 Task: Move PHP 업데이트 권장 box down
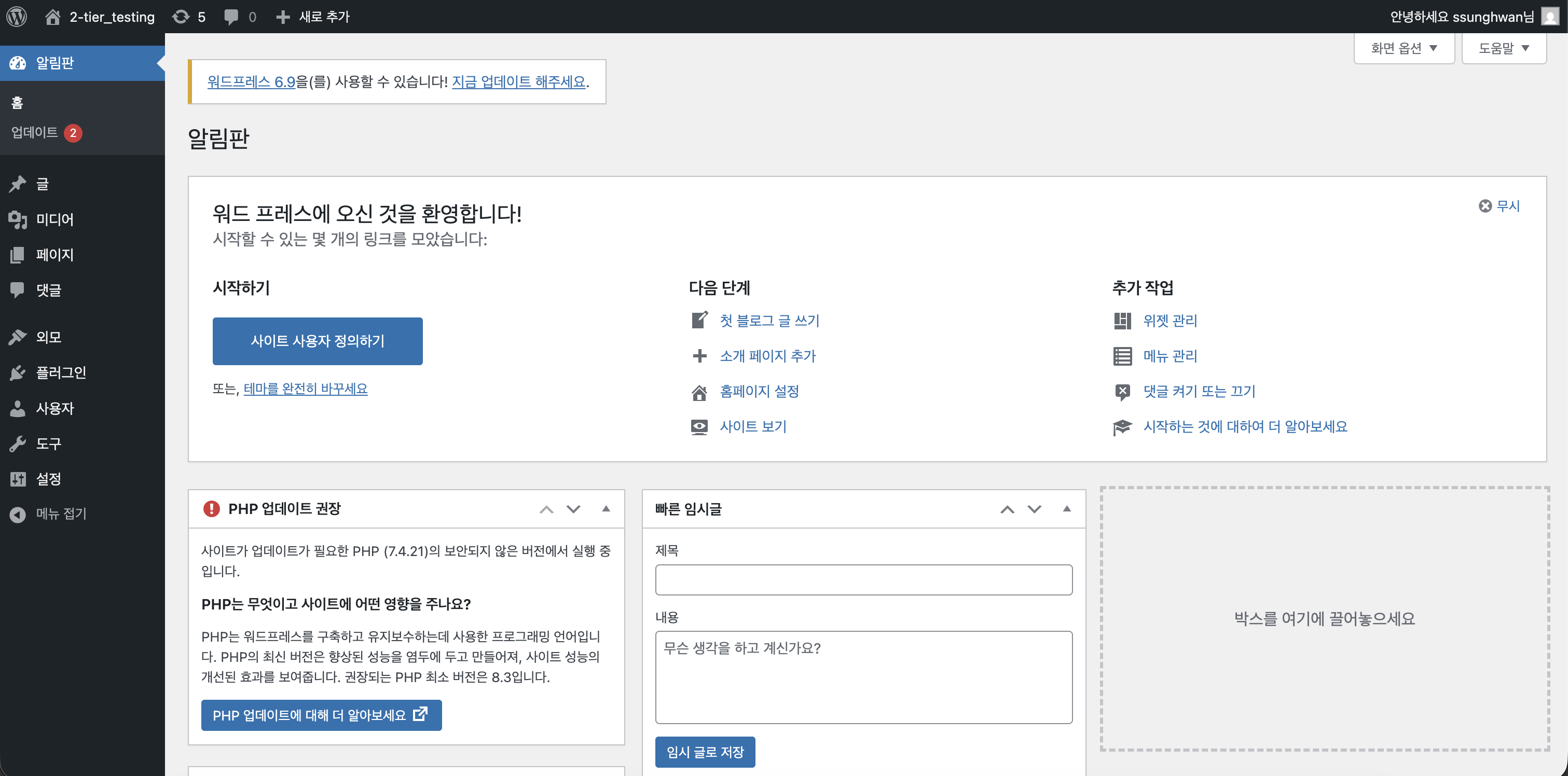click(573, 509)
